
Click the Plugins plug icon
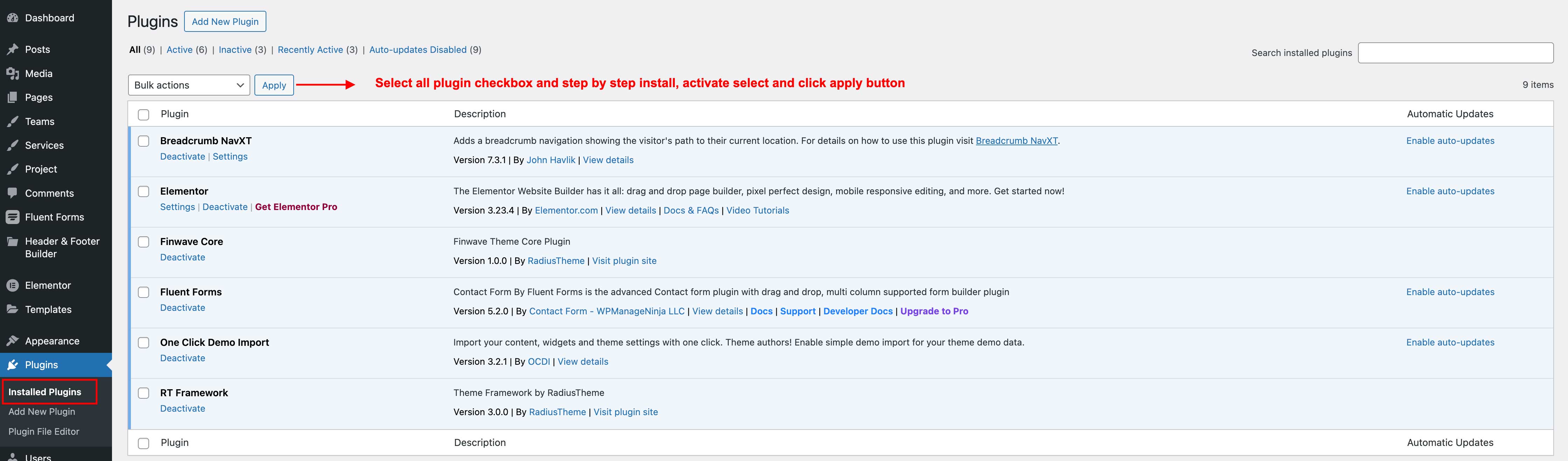pyautogui.click(x=12, y=365)
